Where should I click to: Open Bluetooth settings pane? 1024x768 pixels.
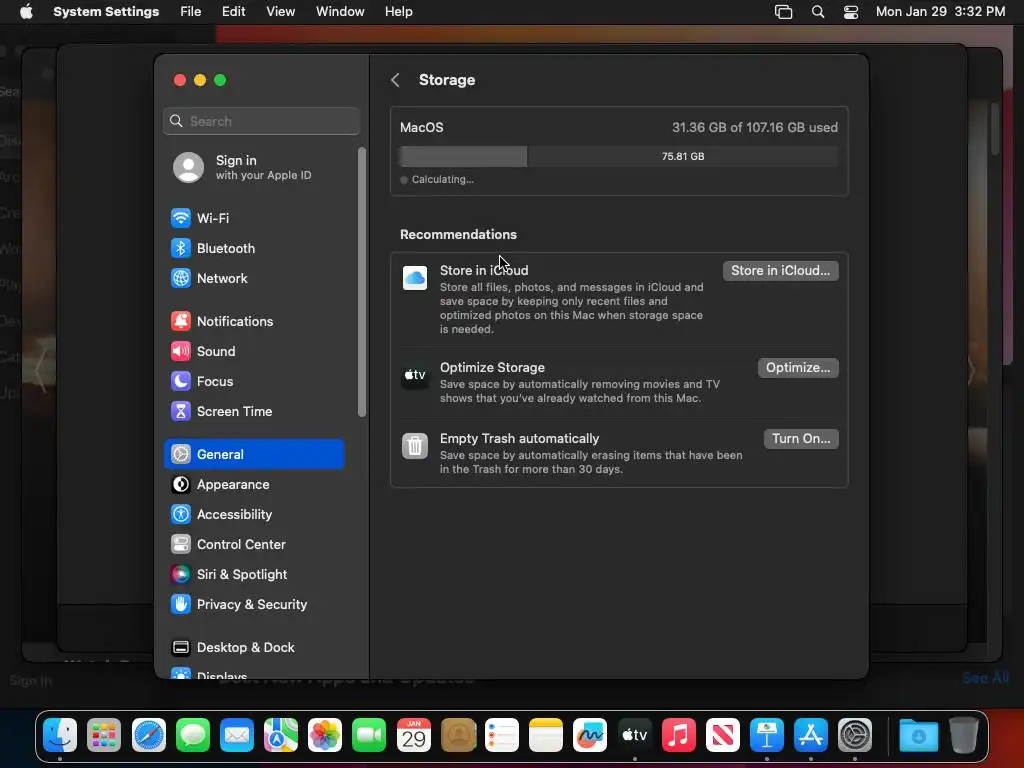click(x=253, y=248)
